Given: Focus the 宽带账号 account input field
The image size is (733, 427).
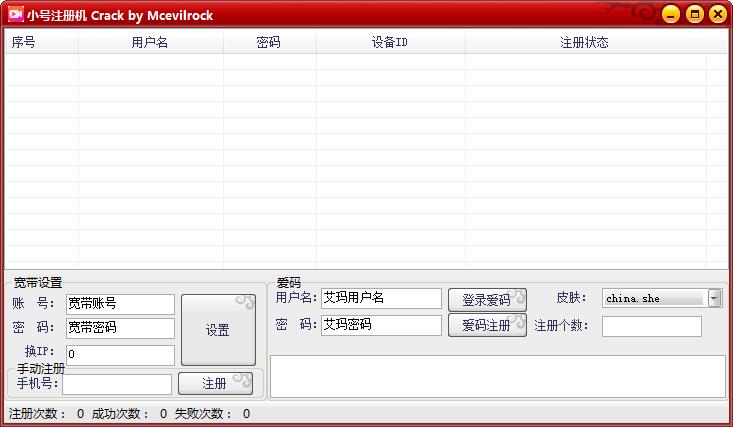Looking at the screenshot, I should pyautogui.click(x=120, y=303).
